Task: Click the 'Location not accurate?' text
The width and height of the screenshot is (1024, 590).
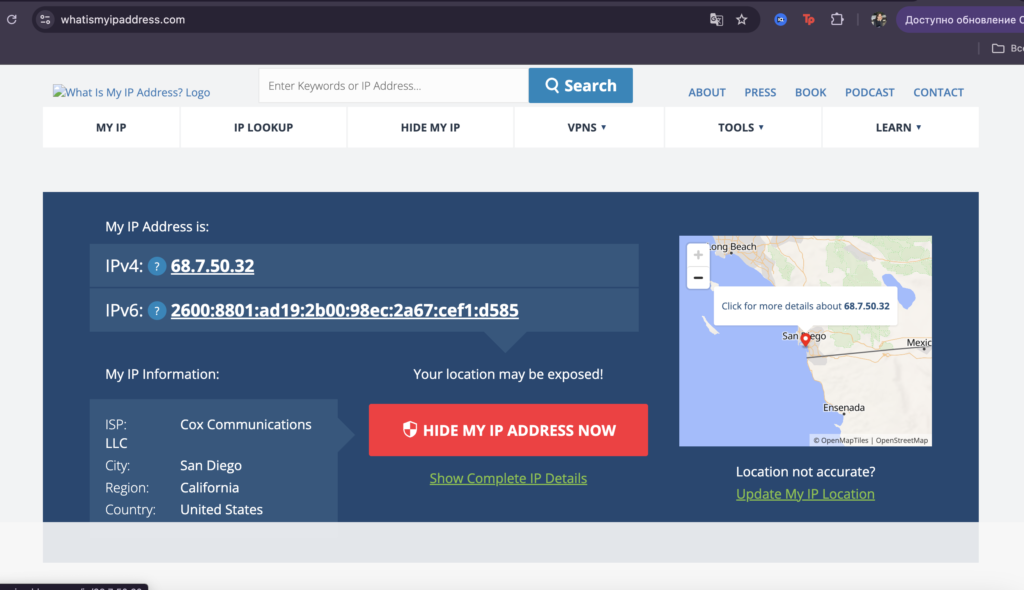Action: click(805, 472)
